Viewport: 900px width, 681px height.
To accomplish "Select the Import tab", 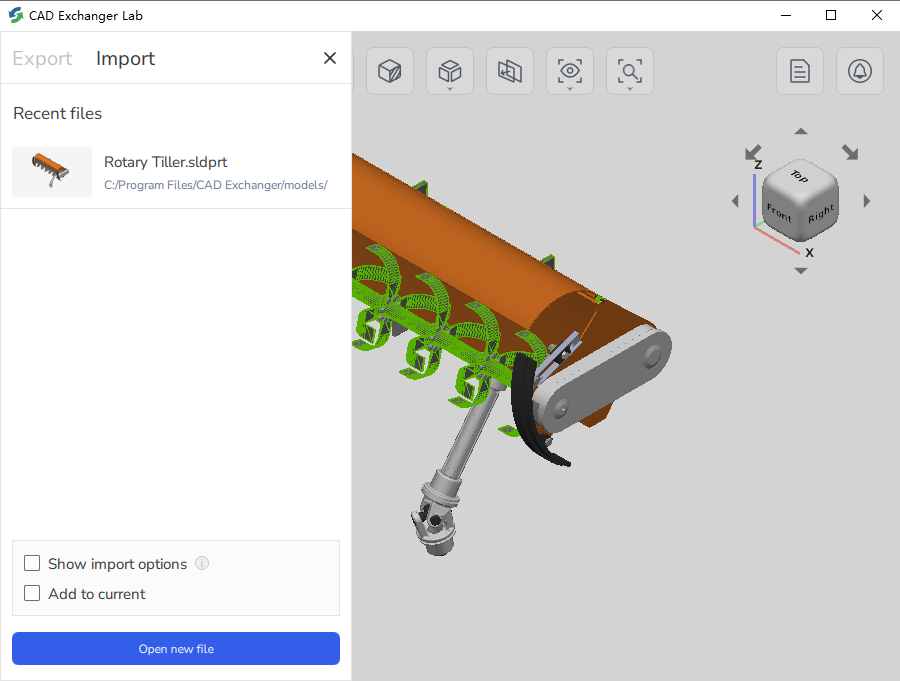I will coord(125,59).
